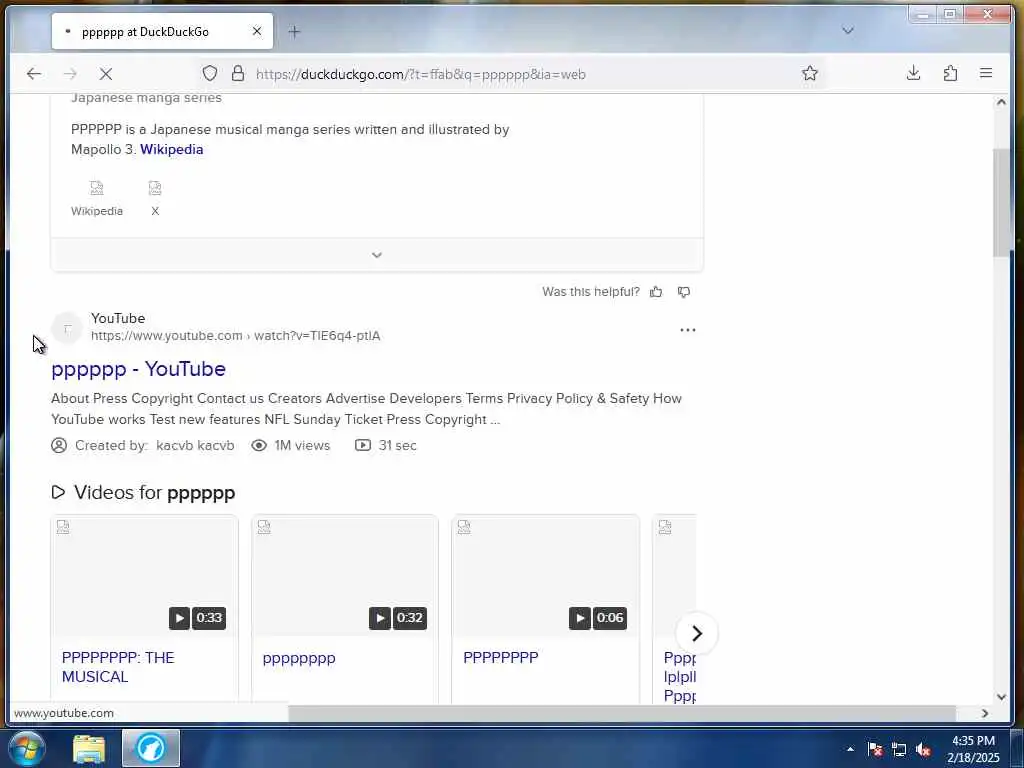Screen dimensions: 1024x768
Task: Stop loading the page
Action: pos(106,74)
